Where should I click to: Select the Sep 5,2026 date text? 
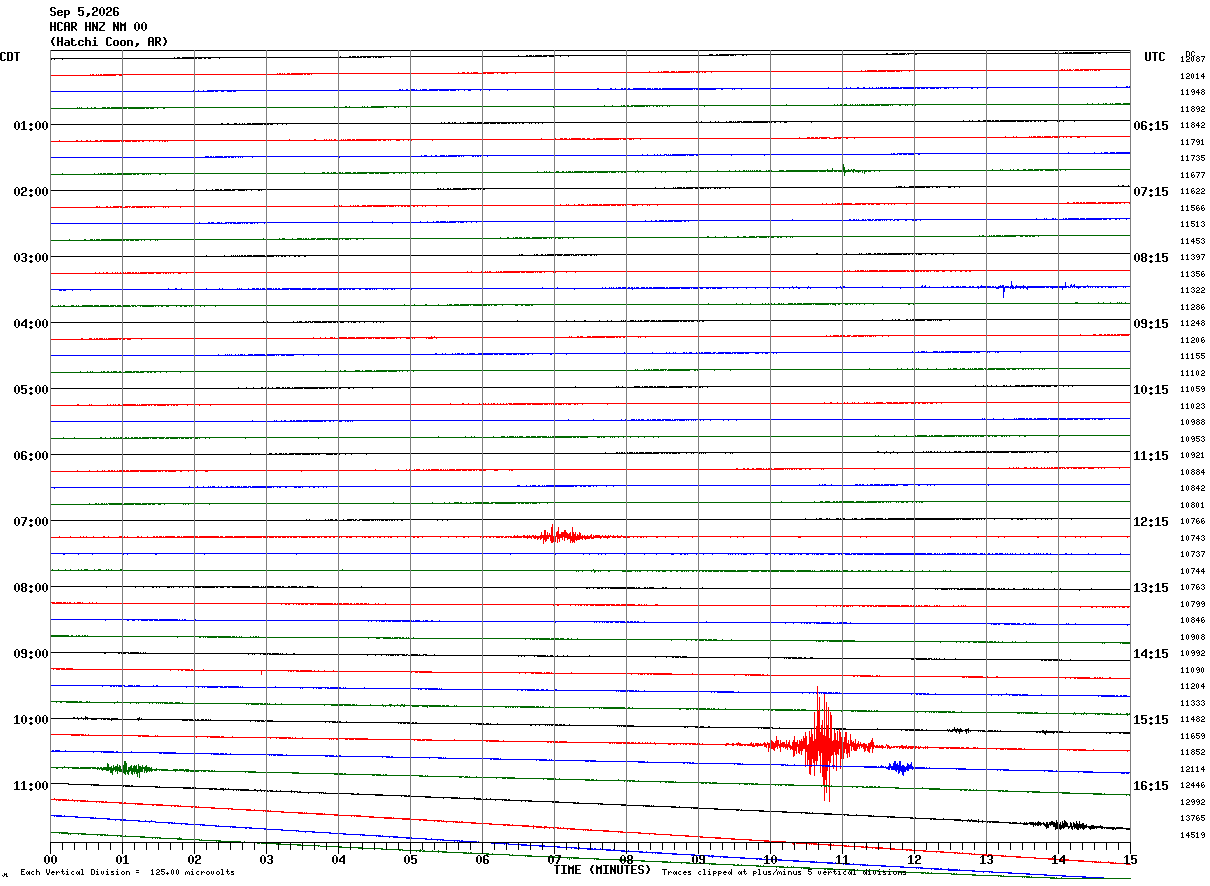pyautogui.click(x=84, y=12)
